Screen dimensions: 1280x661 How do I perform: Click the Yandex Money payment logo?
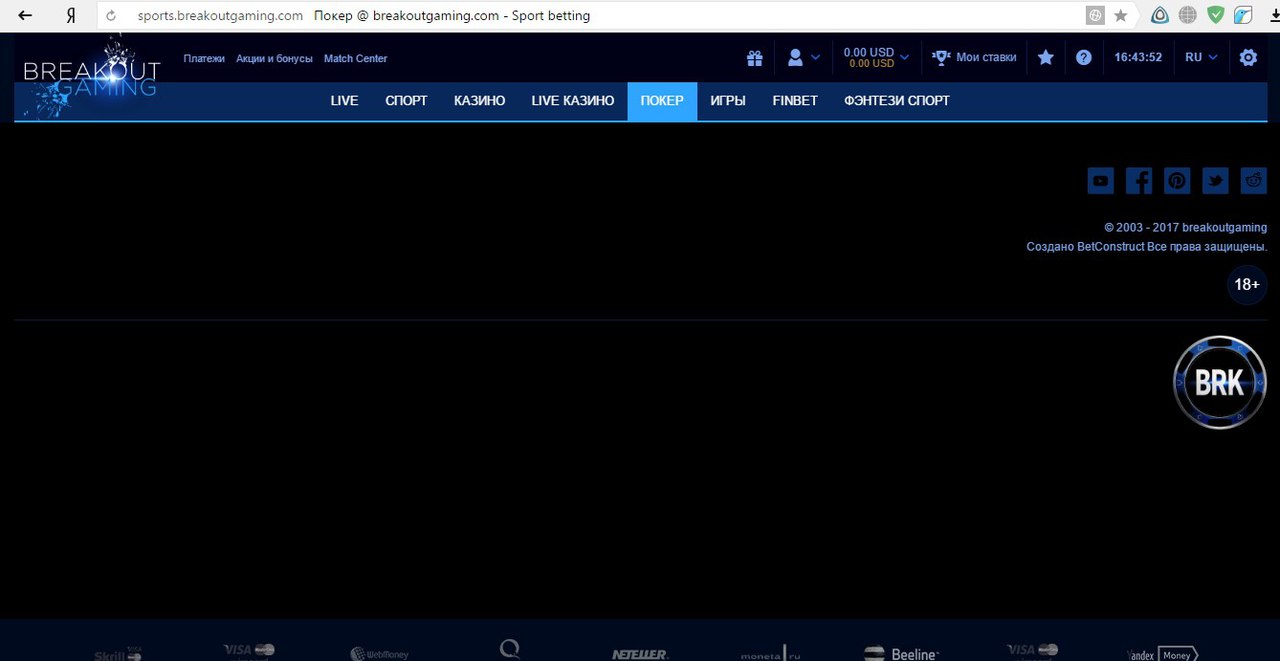click(x=1162, y=654)
